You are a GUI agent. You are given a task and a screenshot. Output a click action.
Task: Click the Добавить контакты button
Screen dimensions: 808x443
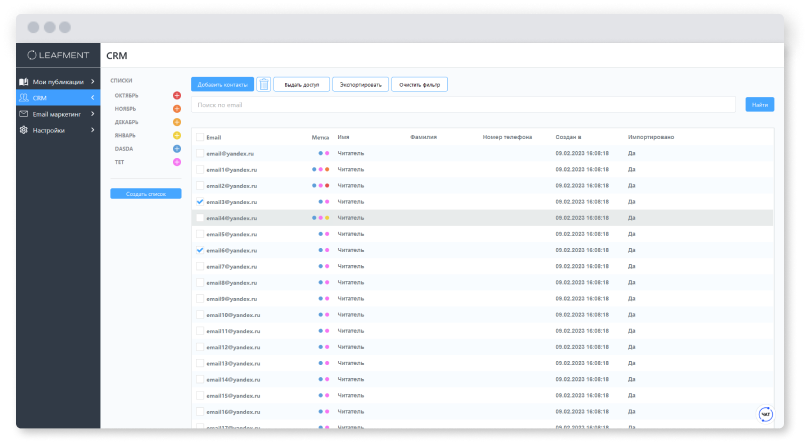pos(223,84)
